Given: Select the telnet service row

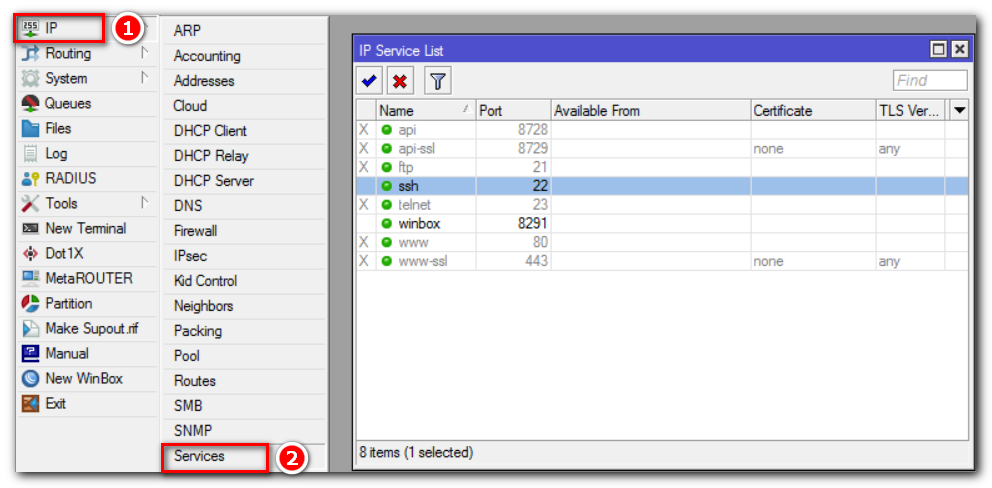Looking at the screenshot, I should coord(414,205).
